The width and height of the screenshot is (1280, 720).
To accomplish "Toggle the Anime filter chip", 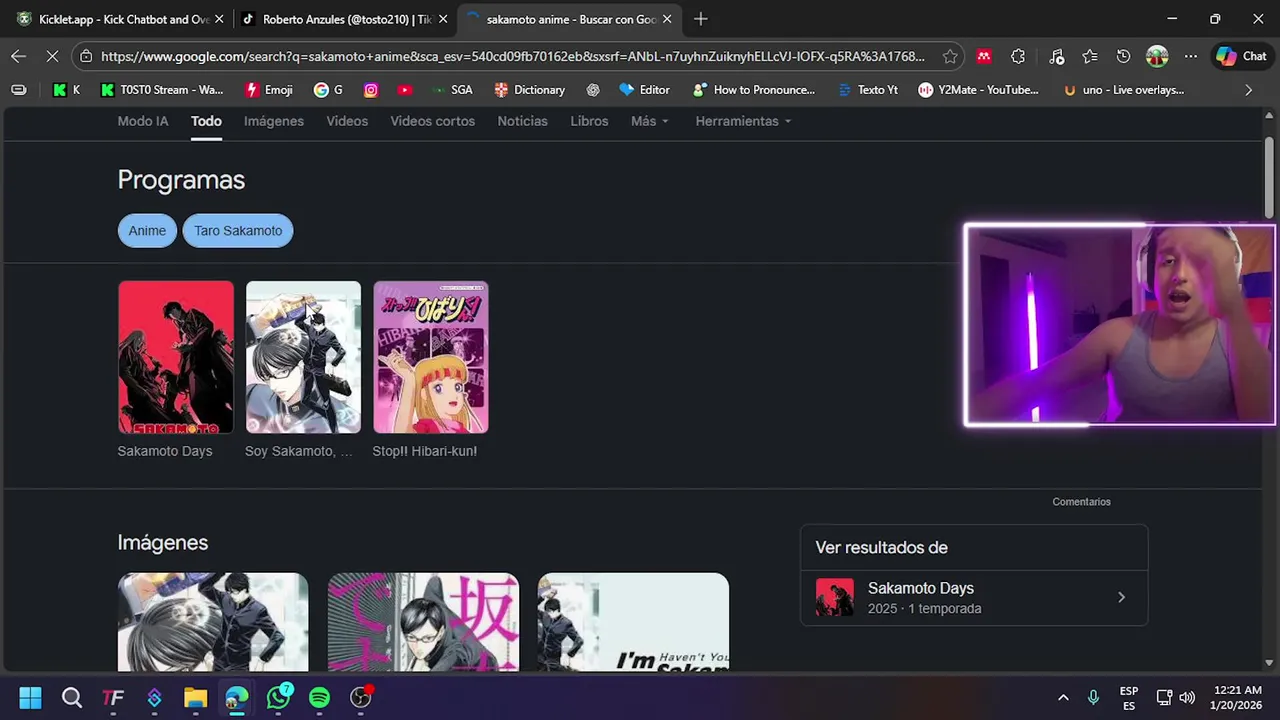I will [x=147, y=230].
